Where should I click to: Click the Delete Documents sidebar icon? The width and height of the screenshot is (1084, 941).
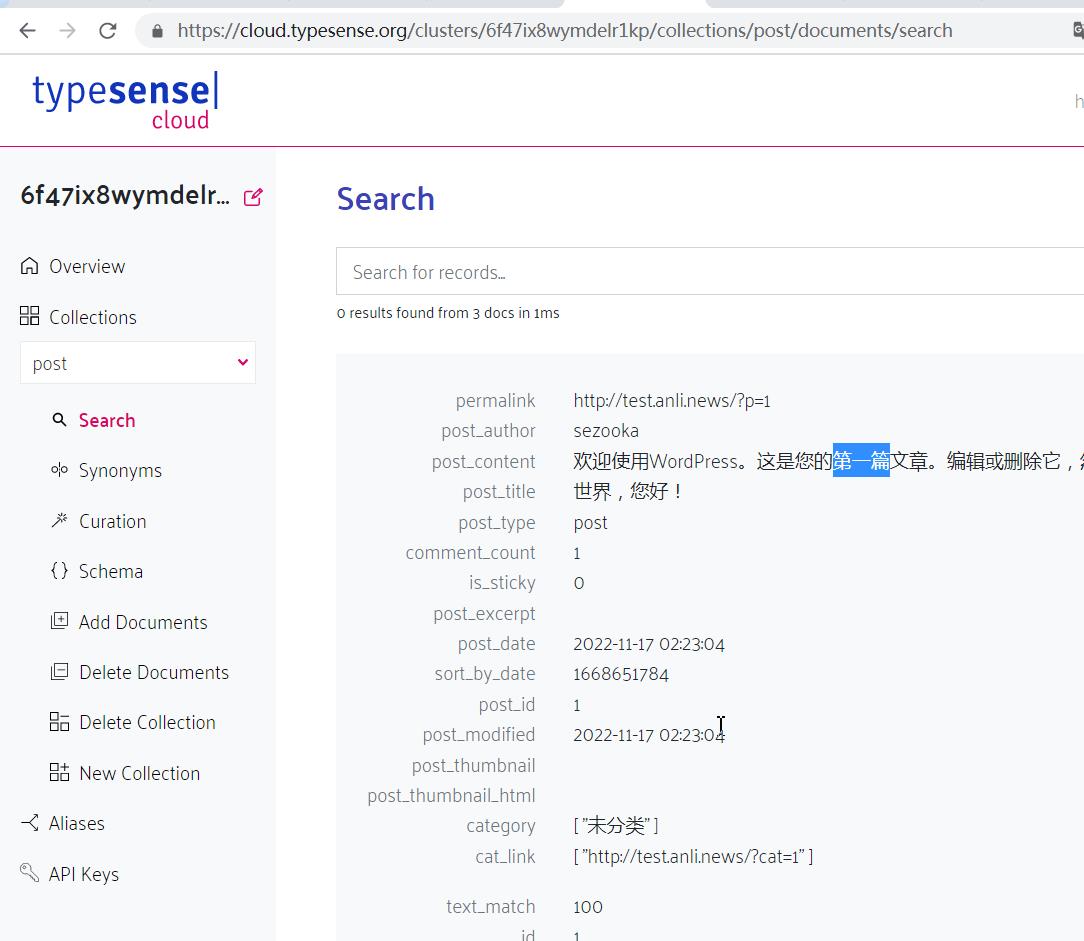(x=60, y=672)
